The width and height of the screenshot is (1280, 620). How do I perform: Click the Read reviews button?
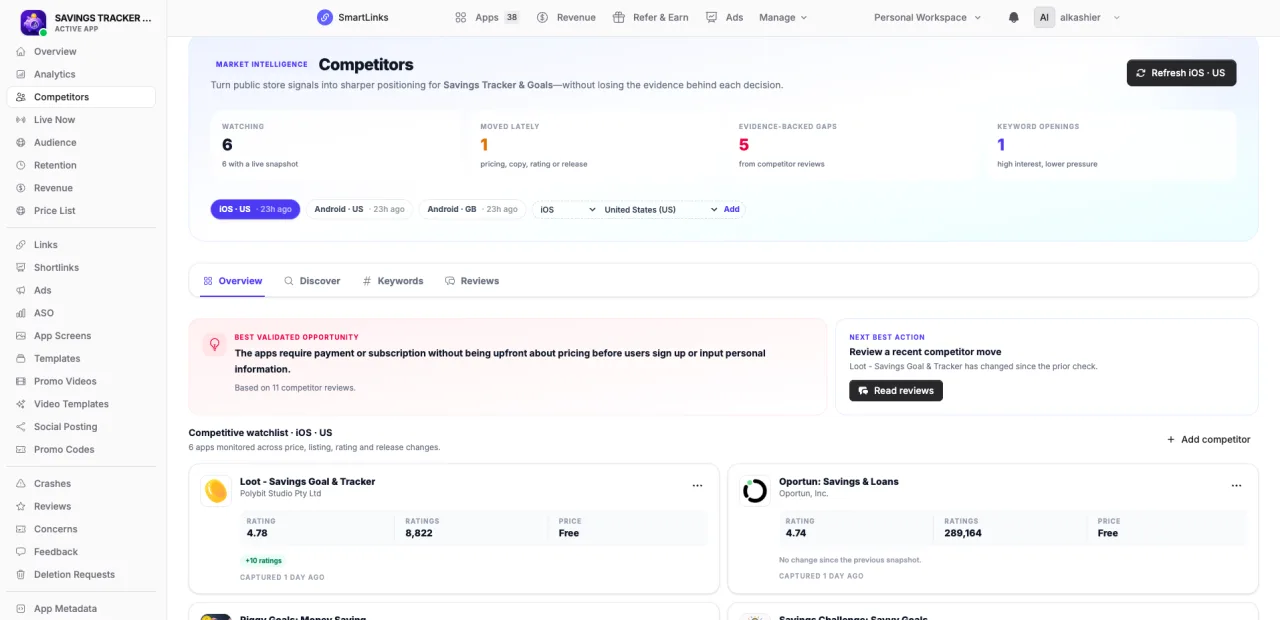point(896,391)
